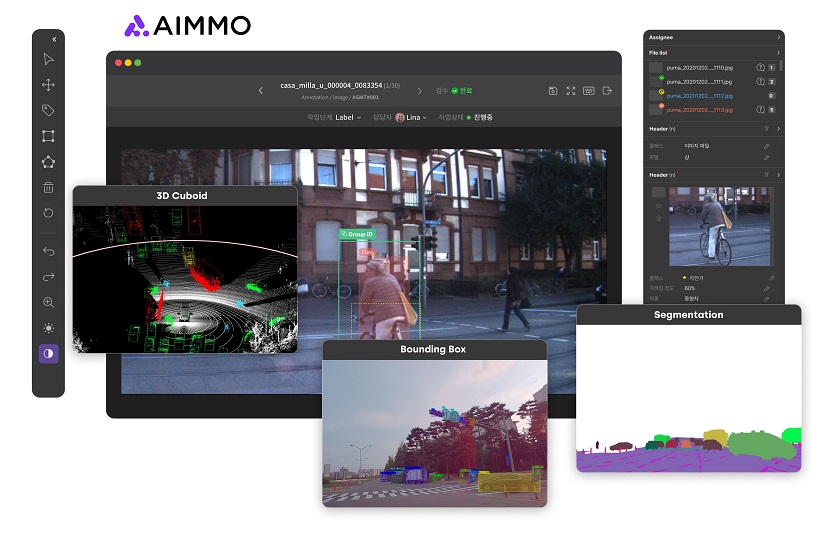Undo the last annotation action
The width and height of the screenshot is (835, 534).
(x=48, y=251)
